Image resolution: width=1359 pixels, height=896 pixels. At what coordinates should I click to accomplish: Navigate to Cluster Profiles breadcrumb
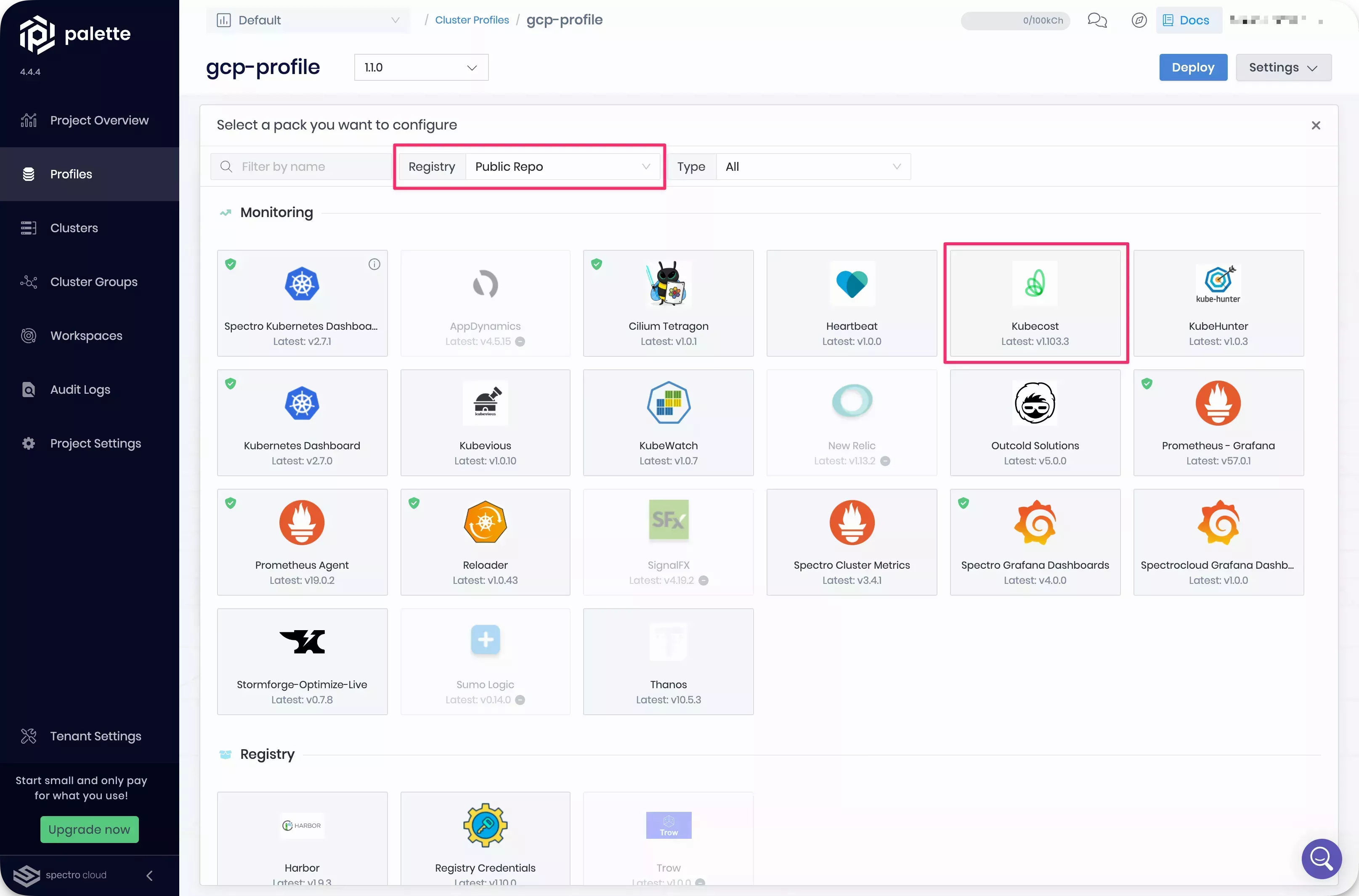[x=472, y=19]
